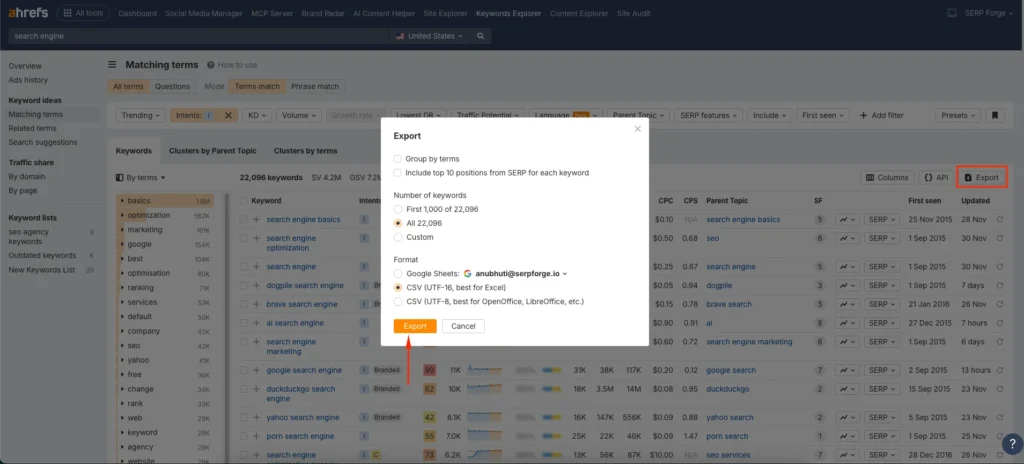Click the Ahrefs logo

(x=28, y=13)
